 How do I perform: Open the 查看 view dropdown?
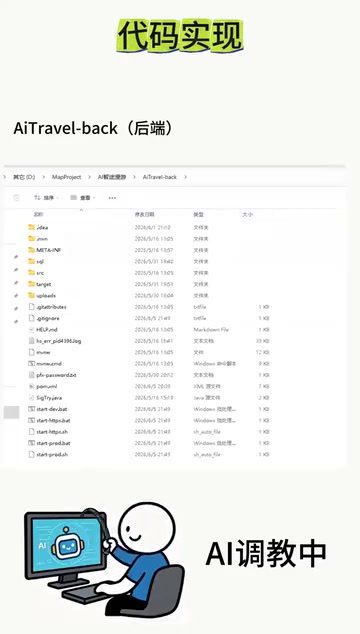[83, 198]
